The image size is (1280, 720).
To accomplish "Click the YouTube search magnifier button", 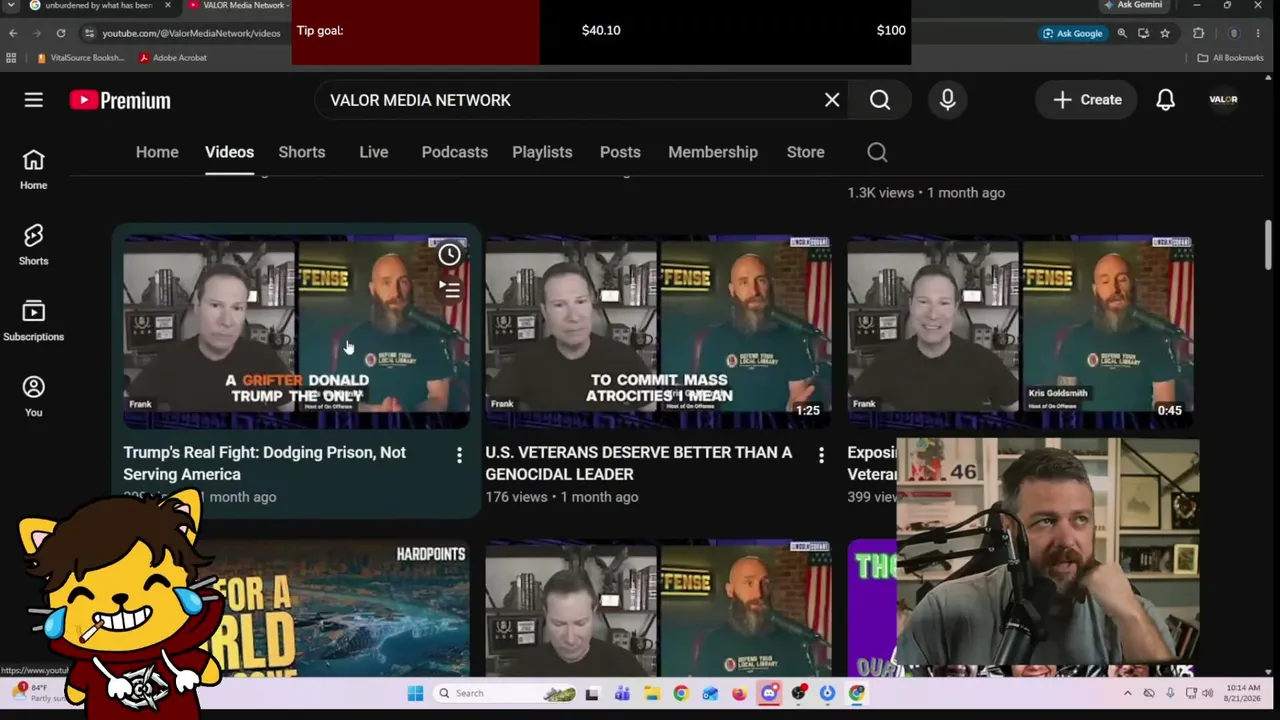I will (x=880, y=100).
